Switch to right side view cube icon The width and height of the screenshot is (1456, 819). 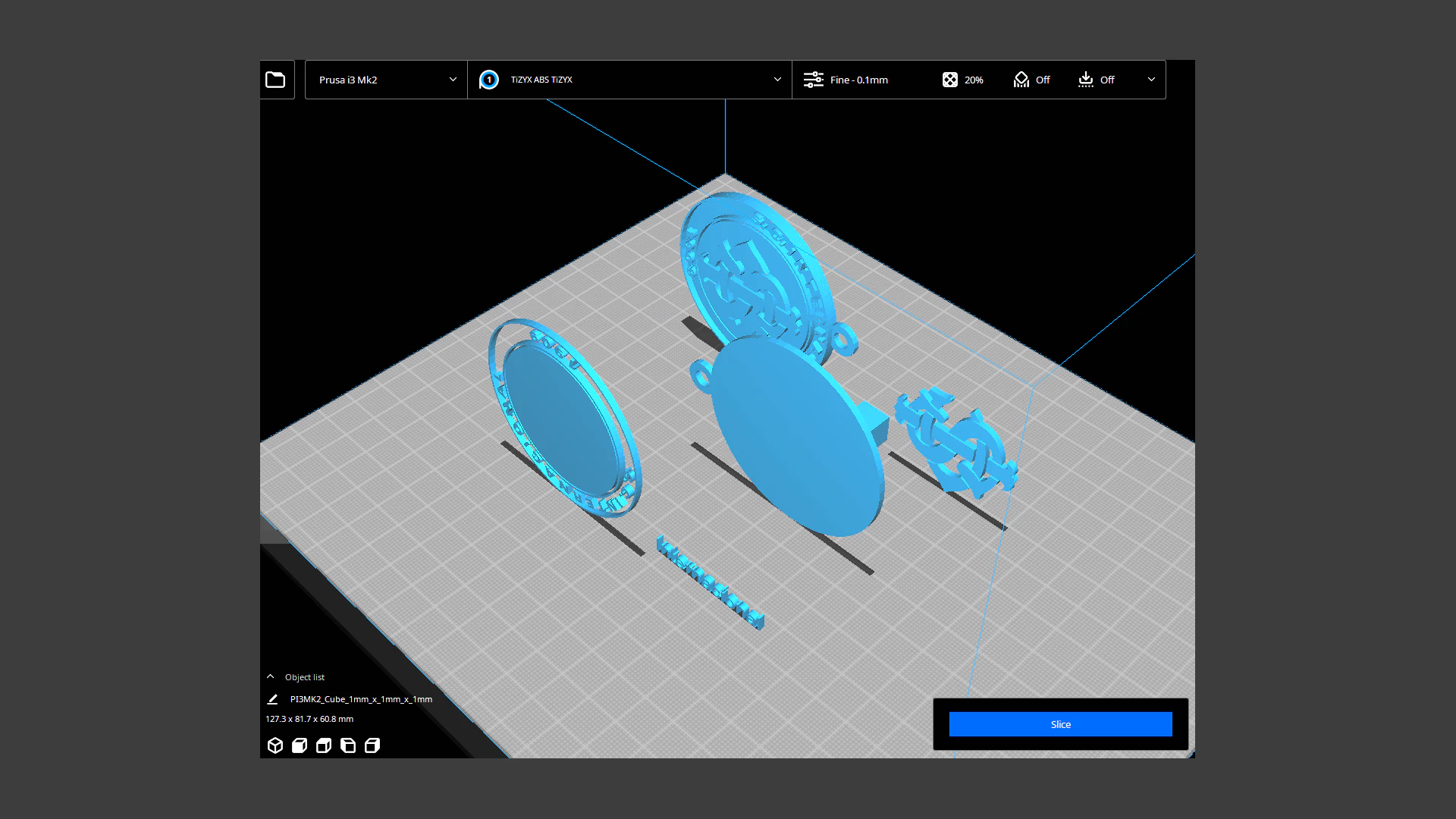pos(372,745)
